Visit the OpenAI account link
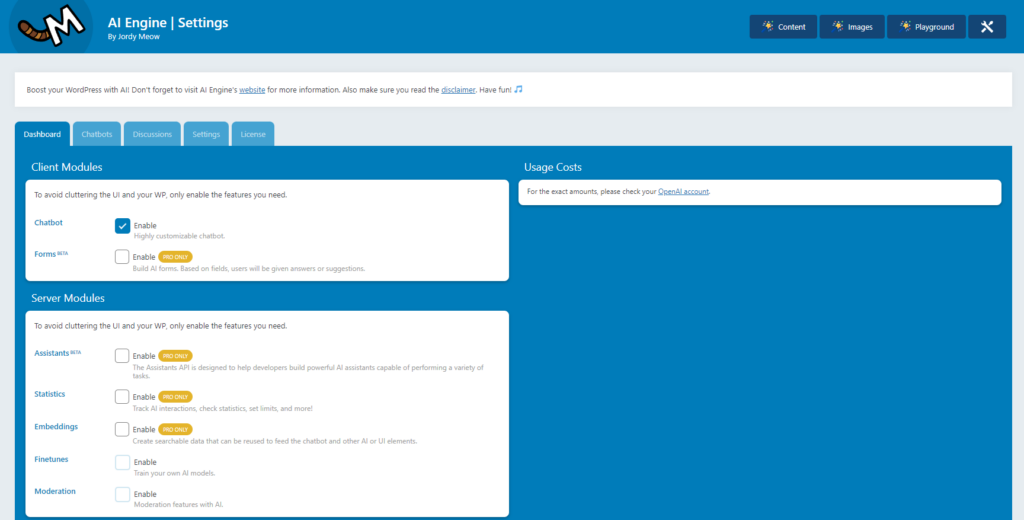This screenshot has height=520, width=1024. pos(684,191)
